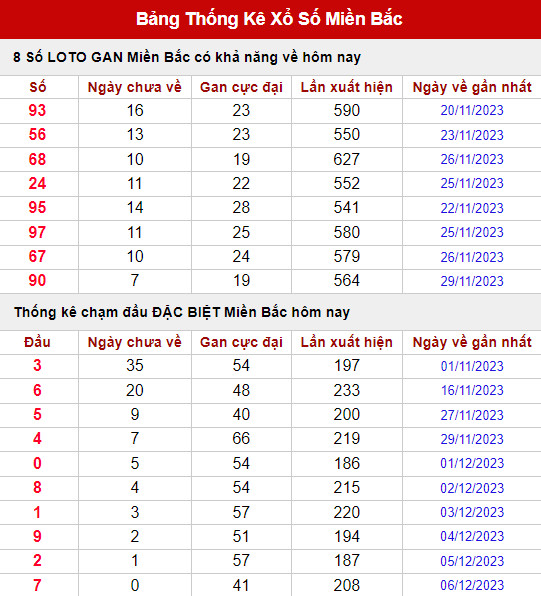This screenshot has width=541, height=596.
Task: Click the Lần xuất hiện value 627
Action: pyautogui.click(x=346, y=159)
